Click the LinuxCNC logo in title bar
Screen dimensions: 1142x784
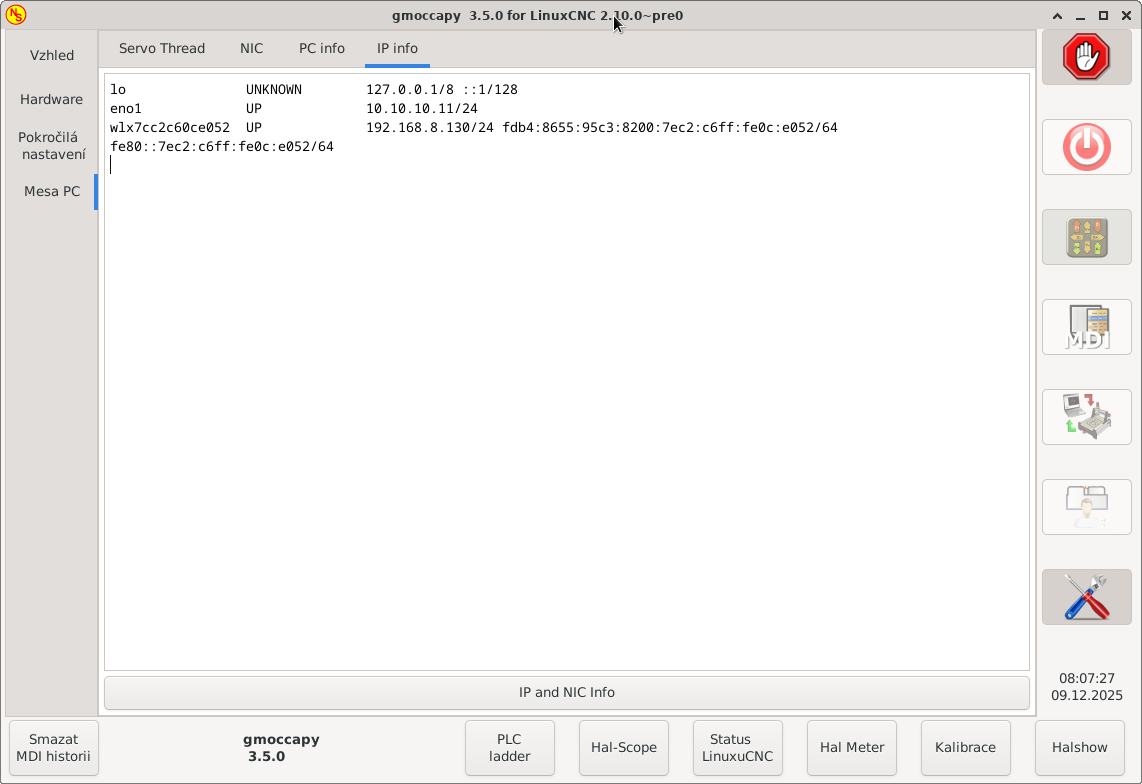tap(16, 15)
